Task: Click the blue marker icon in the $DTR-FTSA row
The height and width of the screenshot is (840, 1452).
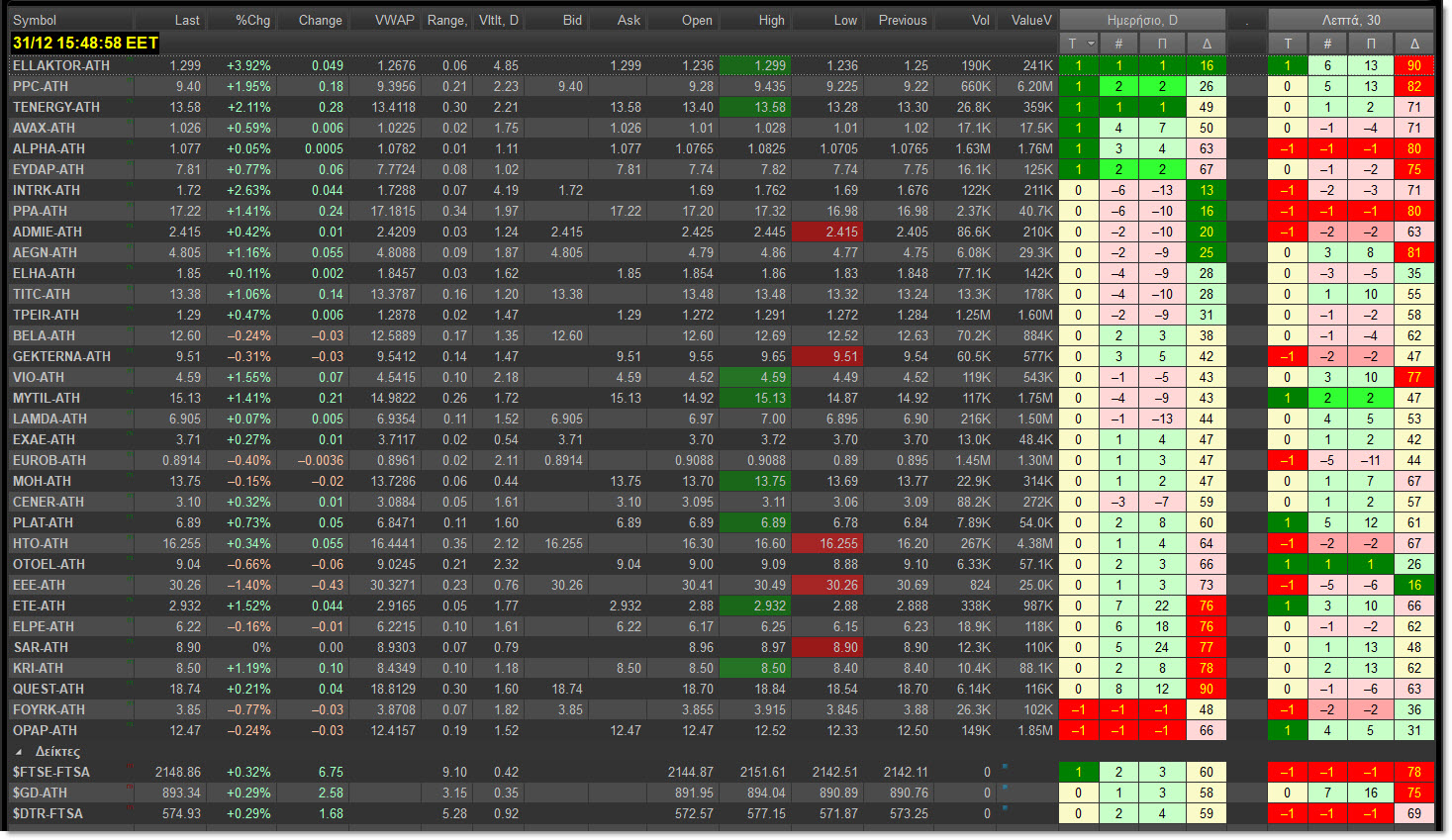Action: [1005, 807]
